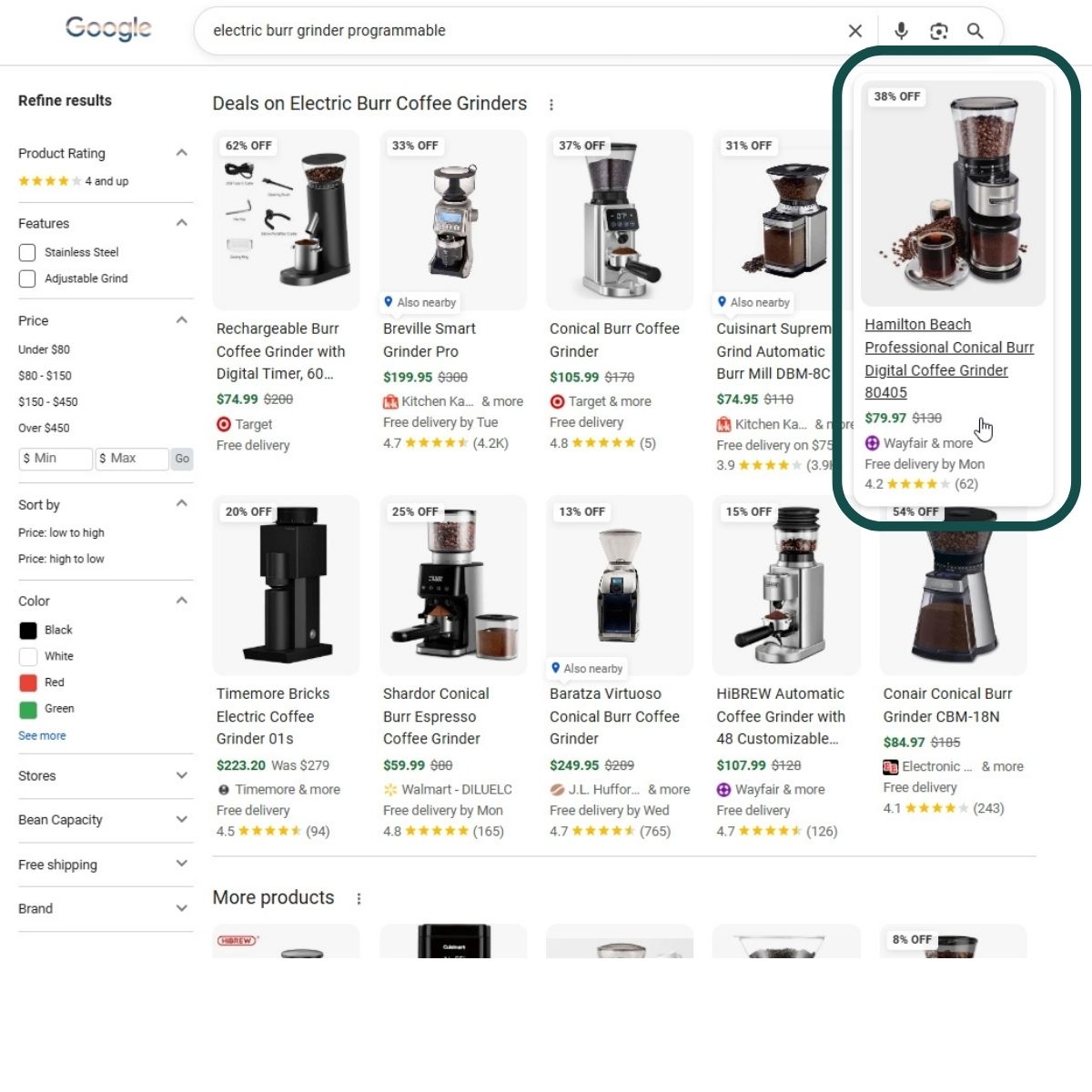Image resolution: width=1092 pixels, height=1092 pixels.
Task: Filter price $80 - $150
Action: 45,376
